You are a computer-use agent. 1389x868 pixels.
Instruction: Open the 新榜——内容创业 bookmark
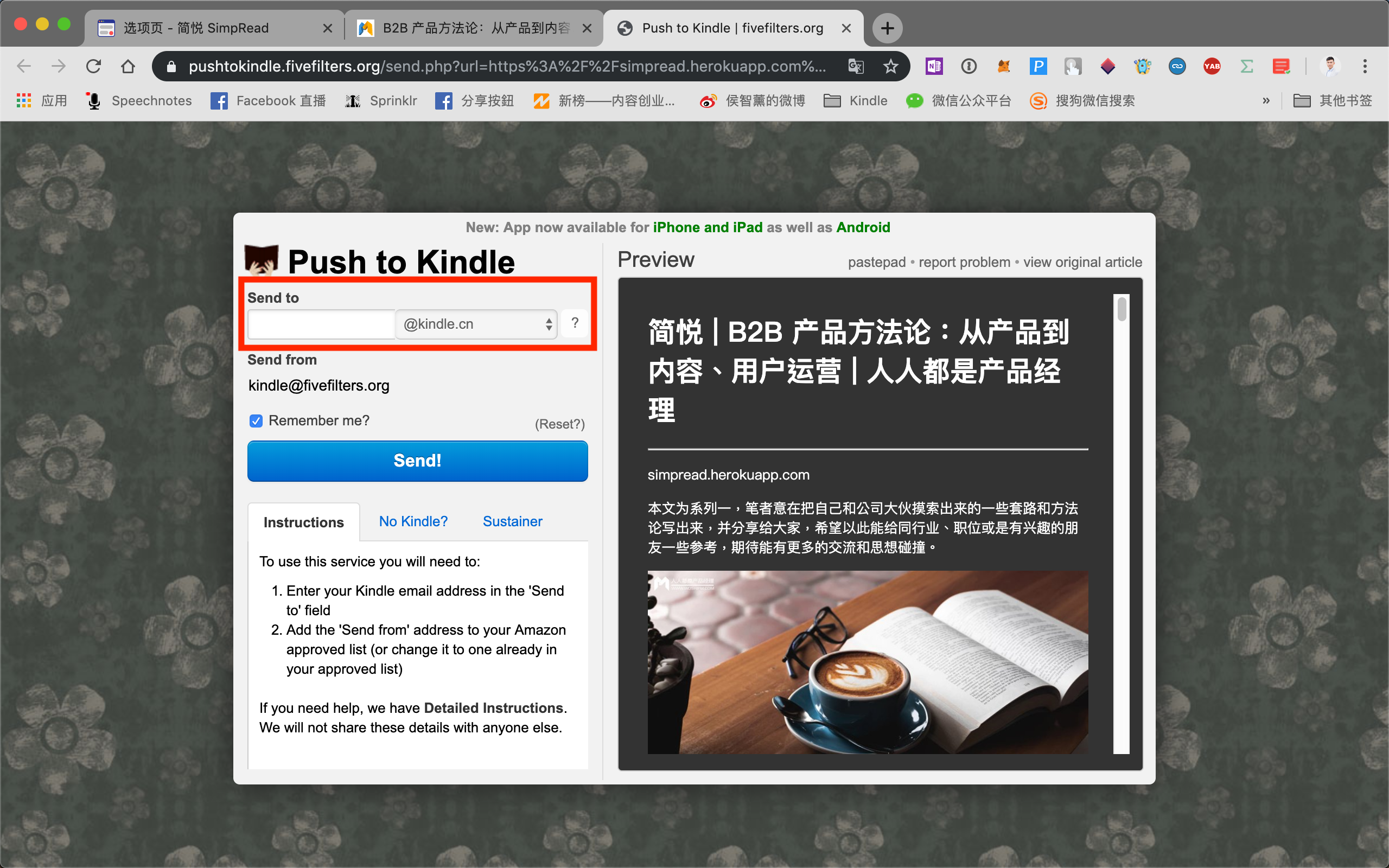point(604,101)
